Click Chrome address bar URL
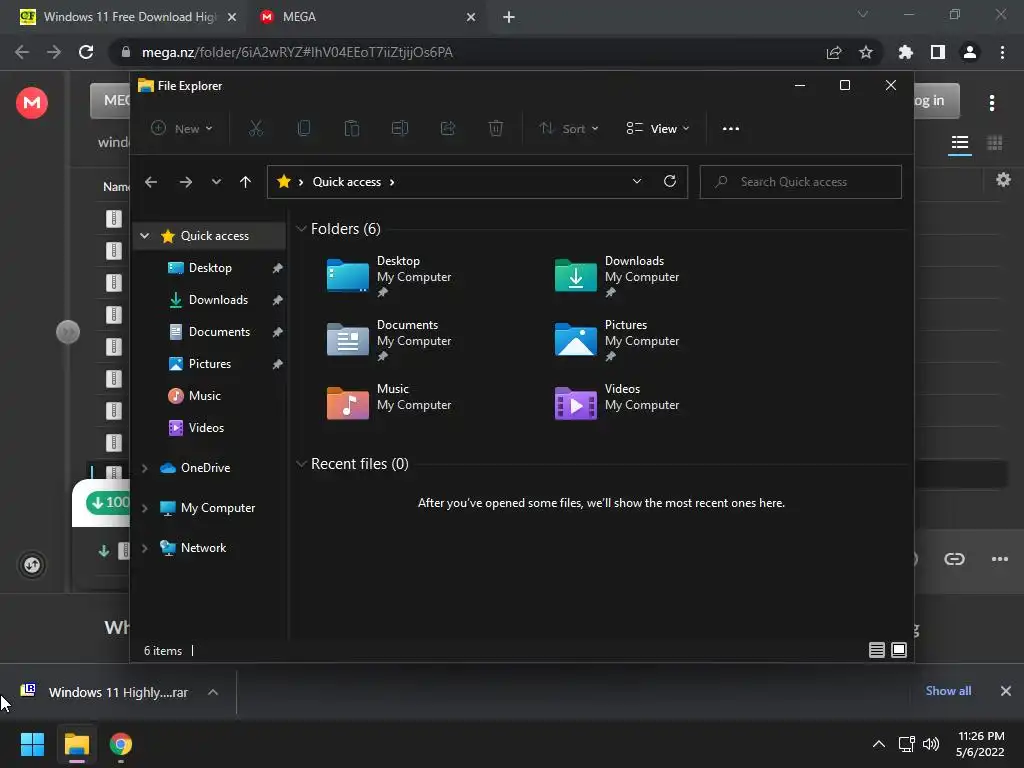The height and width of the screenshot is (768, 1024). [x=297, y=52]
